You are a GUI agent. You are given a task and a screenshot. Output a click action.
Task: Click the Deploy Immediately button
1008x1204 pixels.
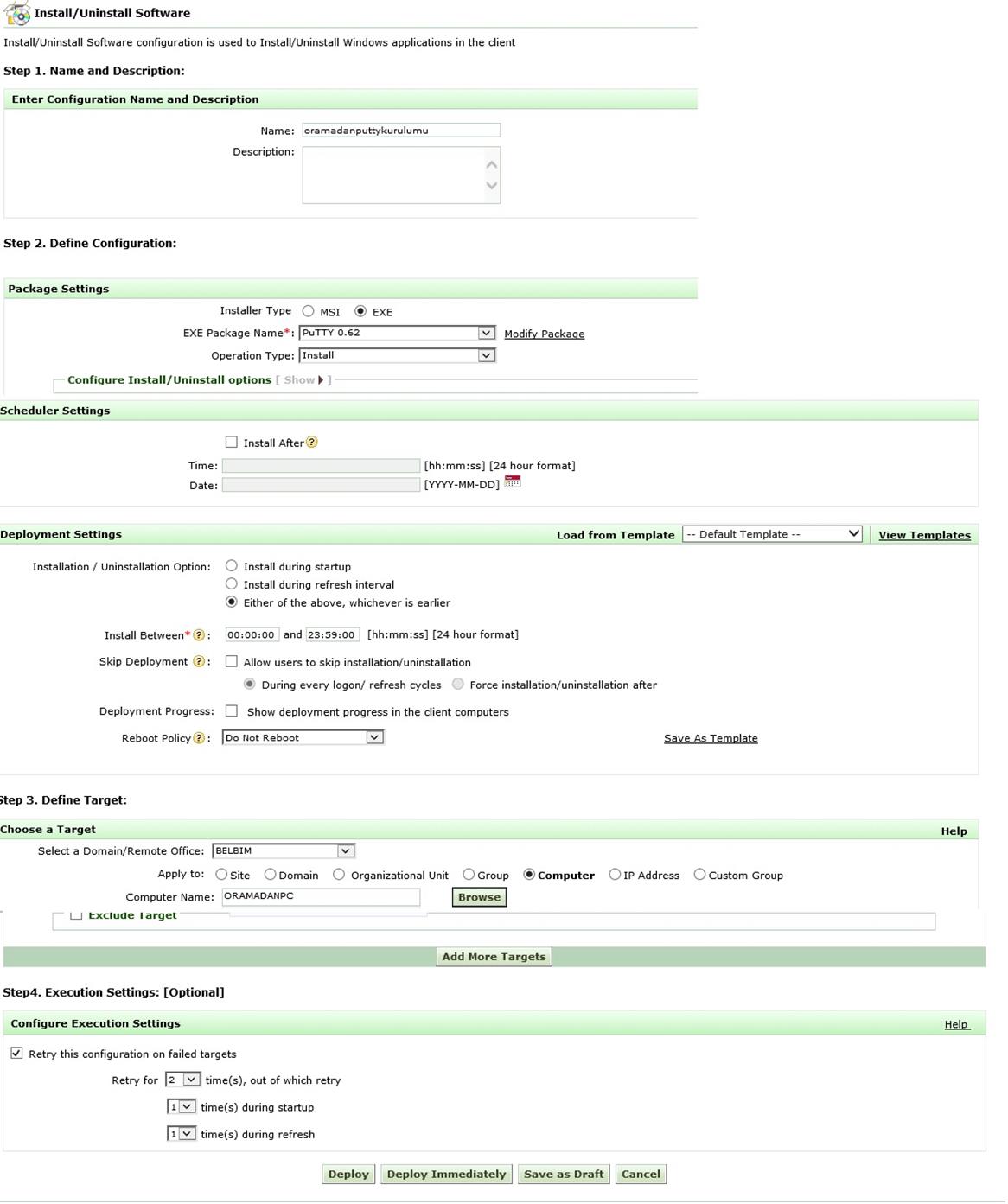(446, 1174)
